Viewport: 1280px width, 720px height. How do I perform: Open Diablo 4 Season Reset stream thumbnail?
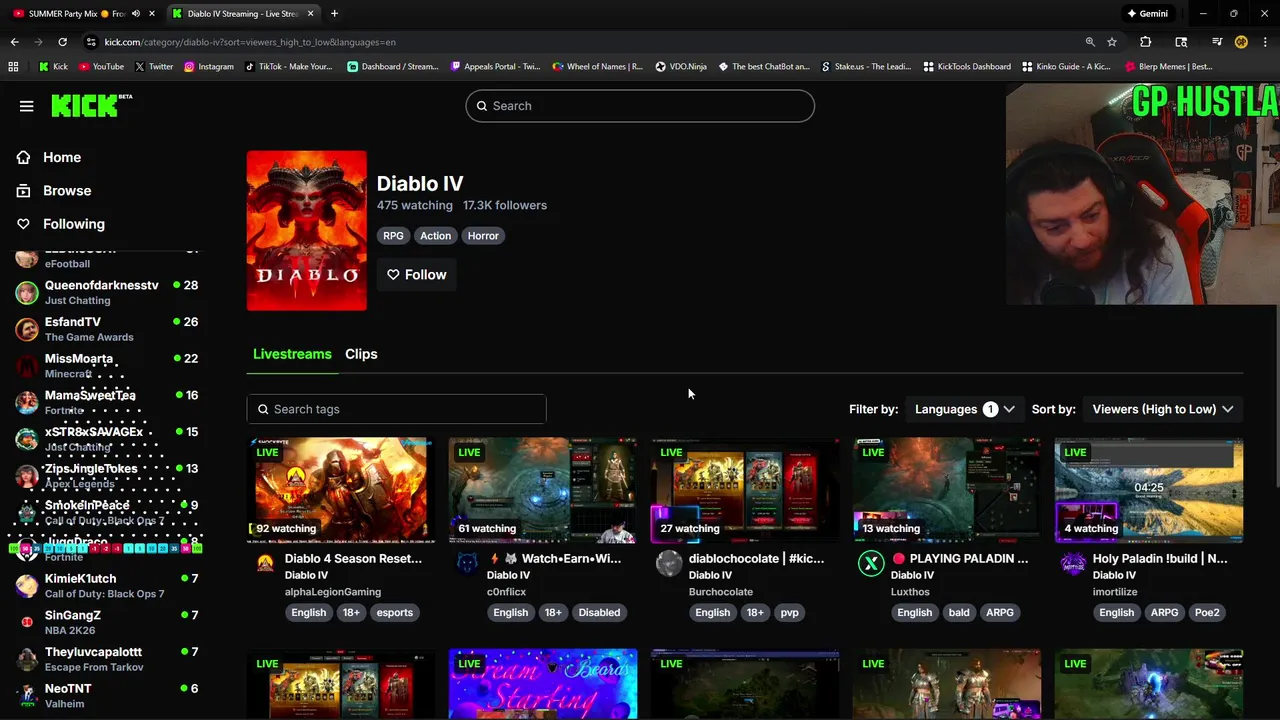tap(341, 490)
